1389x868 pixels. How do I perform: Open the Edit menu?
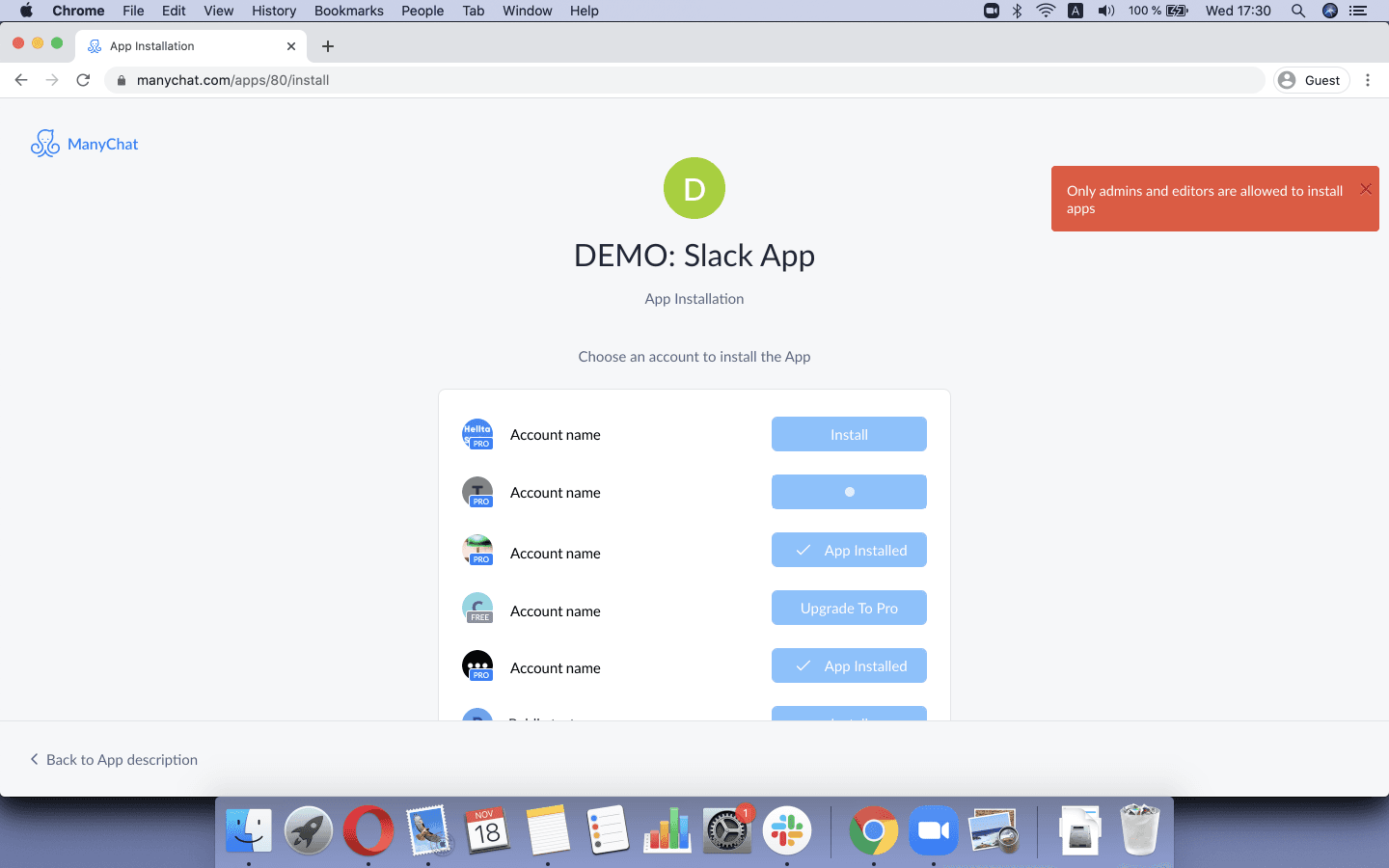(x=174, y=11)
